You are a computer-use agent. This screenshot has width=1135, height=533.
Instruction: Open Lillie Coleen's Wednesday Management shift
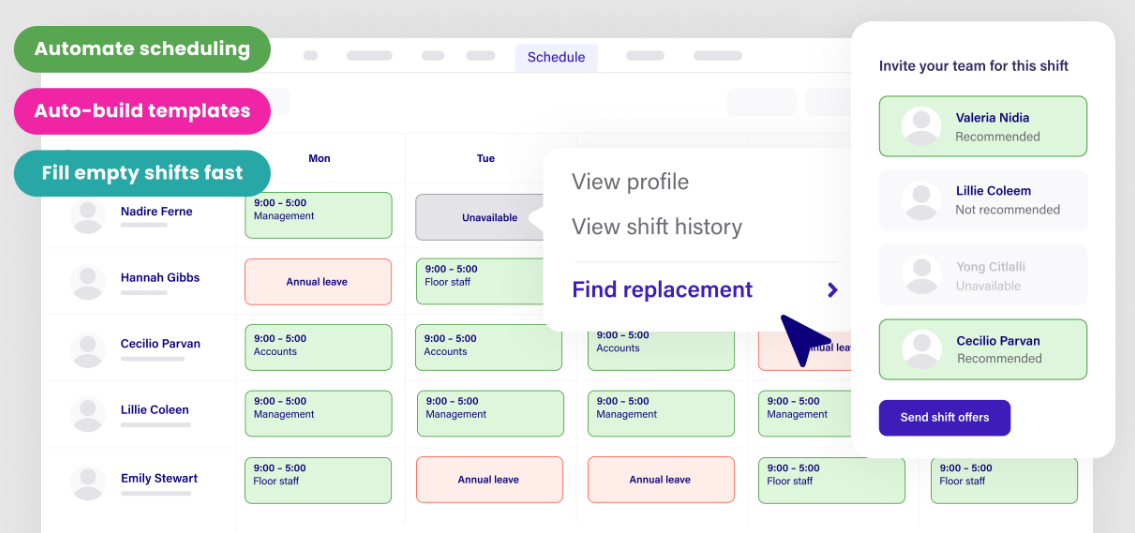click(662, 414)
